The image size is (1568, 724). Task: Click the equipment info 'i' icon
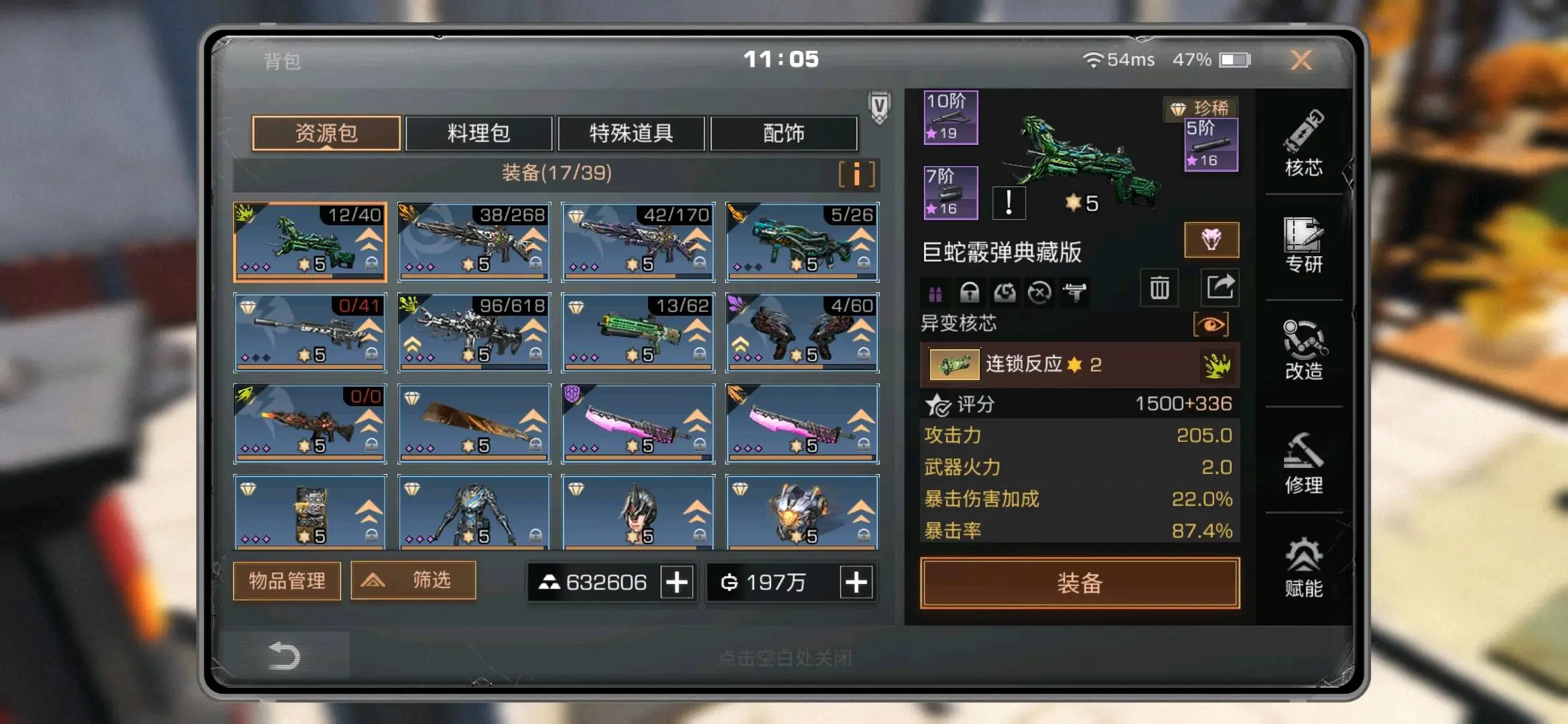(x=856, y=174)
